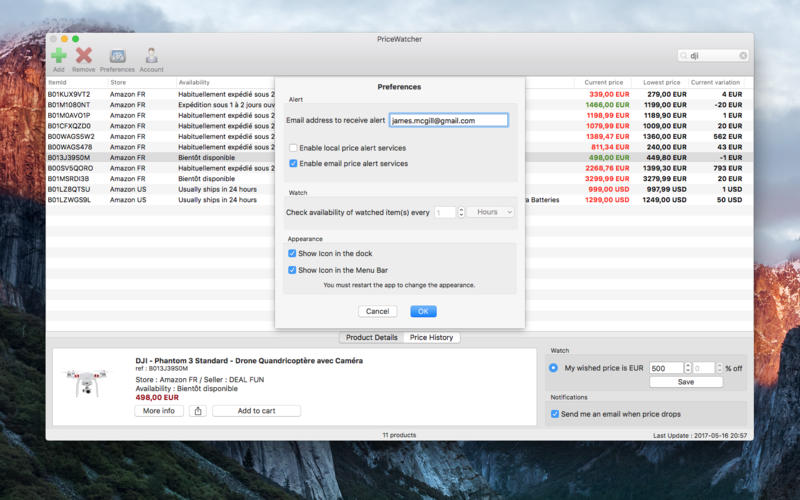Click the Phantom 3 drone thumbnail

coord(87,383)
